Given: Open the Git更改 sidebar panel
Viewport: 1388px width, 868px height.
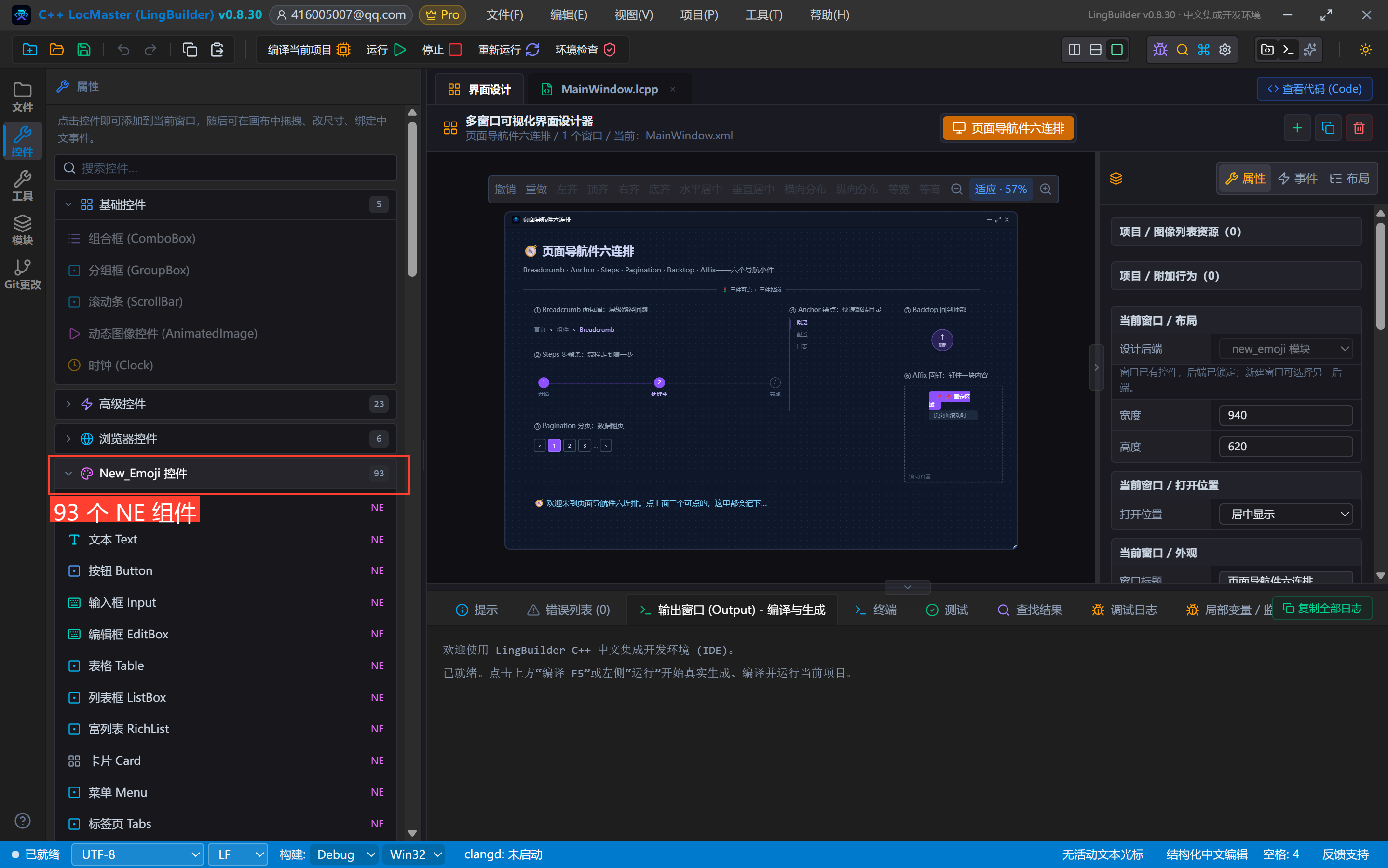Looking at the screenshot, I should click(22, 274).
